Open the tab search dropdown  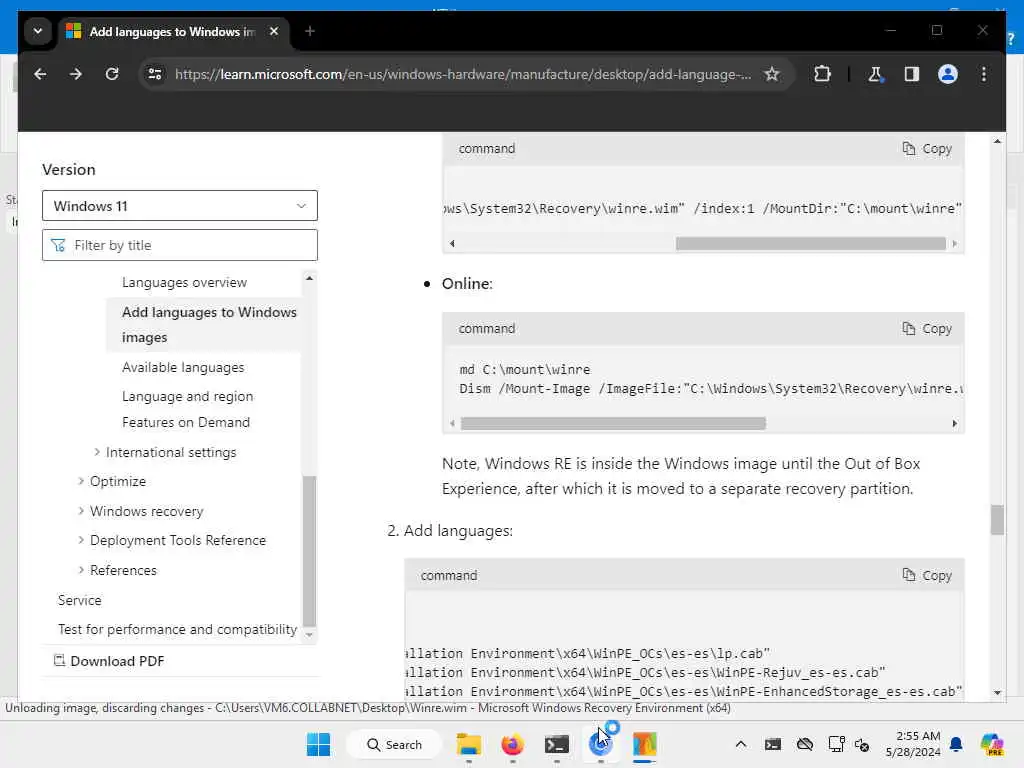coord(38,31)
